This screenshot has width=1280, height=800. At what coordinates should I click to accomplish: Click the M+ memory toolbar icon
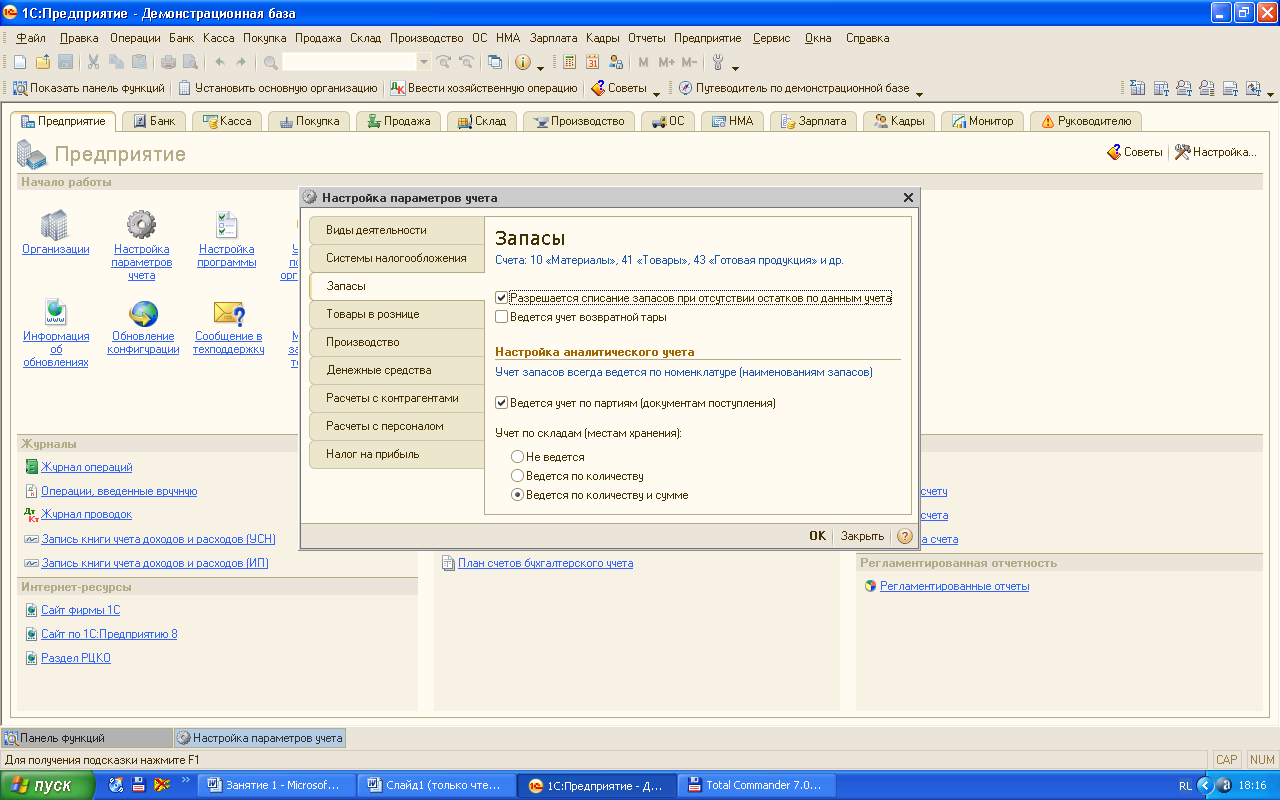point(667,62)
